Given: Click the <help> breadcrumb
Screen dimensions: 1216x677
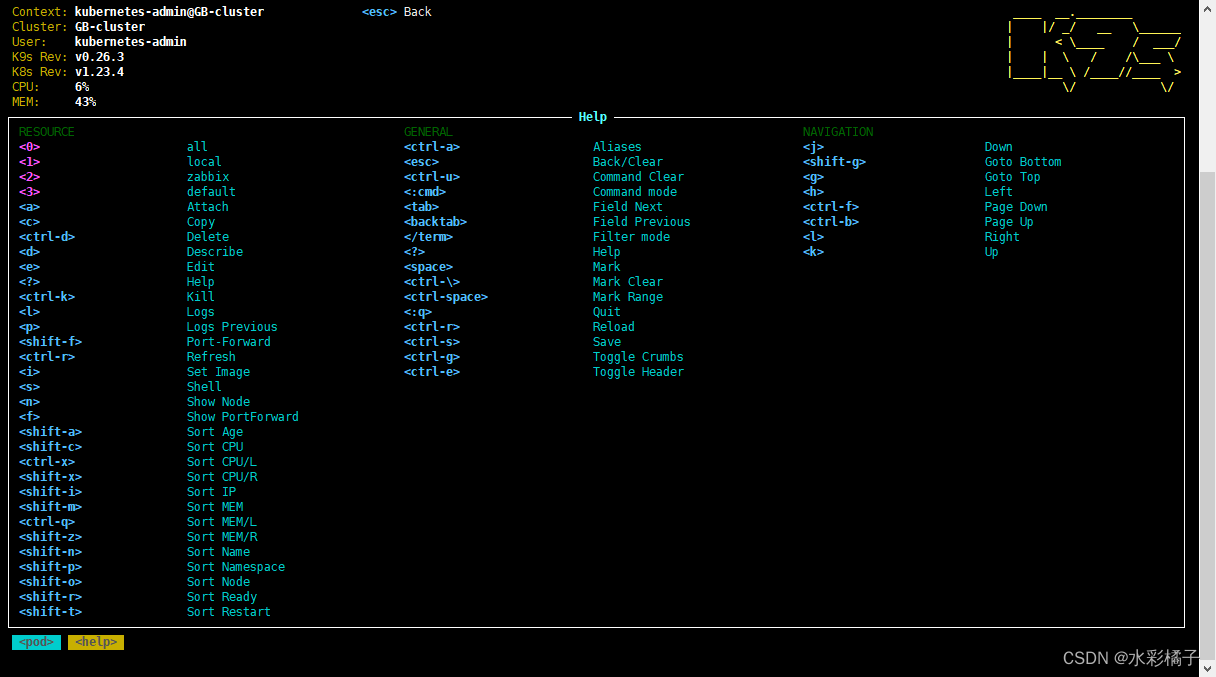Looking at the screenshot, I should click(x=96, y=642).
